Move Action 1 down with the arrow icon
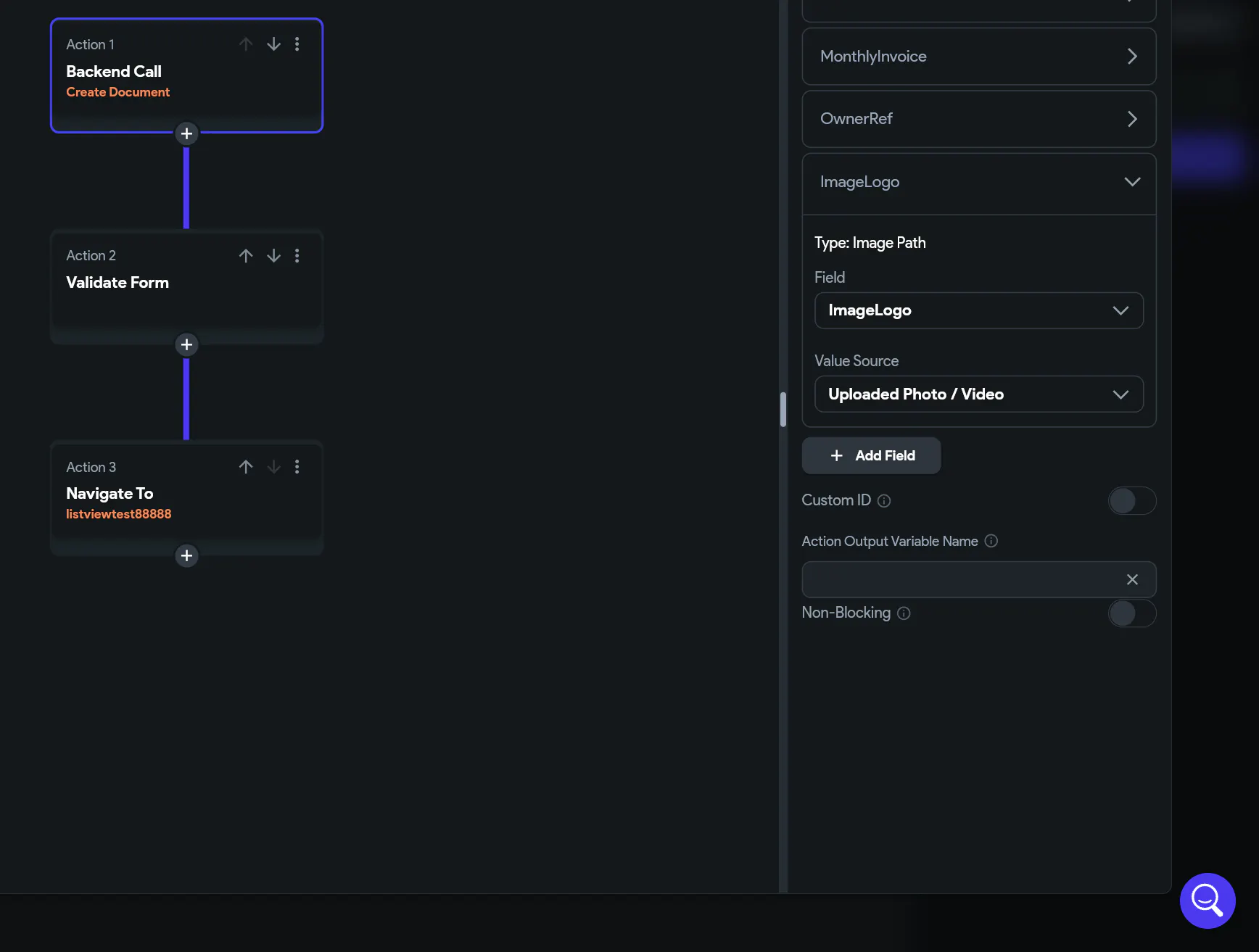The height and width of the screenshot is (952, 1259). pos(273,44)
